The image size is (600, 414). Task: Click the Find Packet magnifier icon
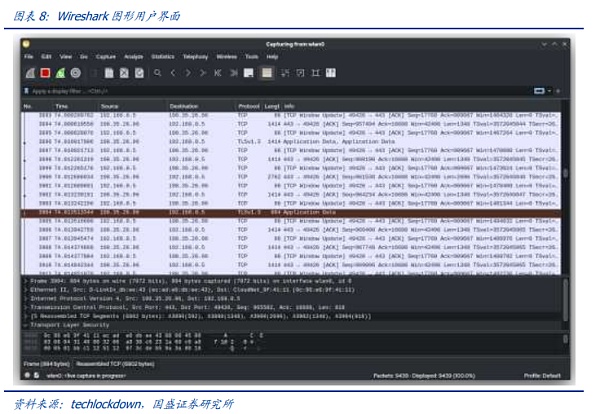point(157,73)
